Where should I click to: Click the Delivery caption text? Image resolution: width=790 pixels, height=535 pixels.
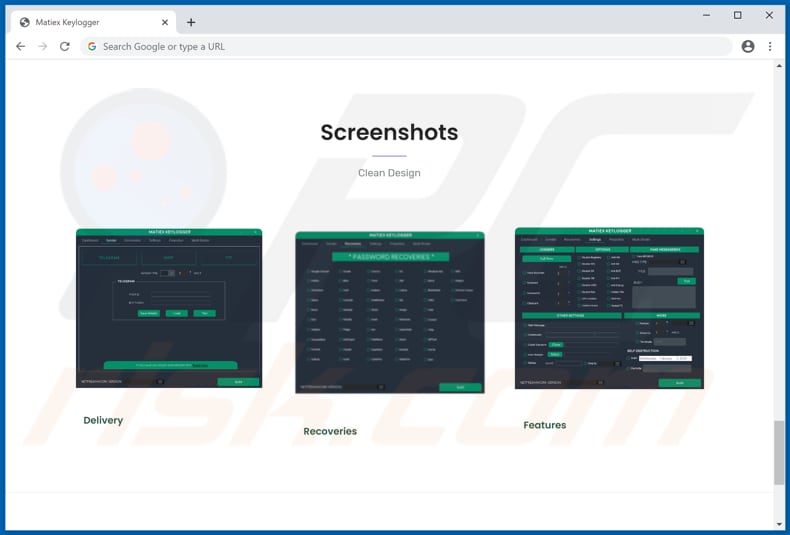click(x=103, y=420)
